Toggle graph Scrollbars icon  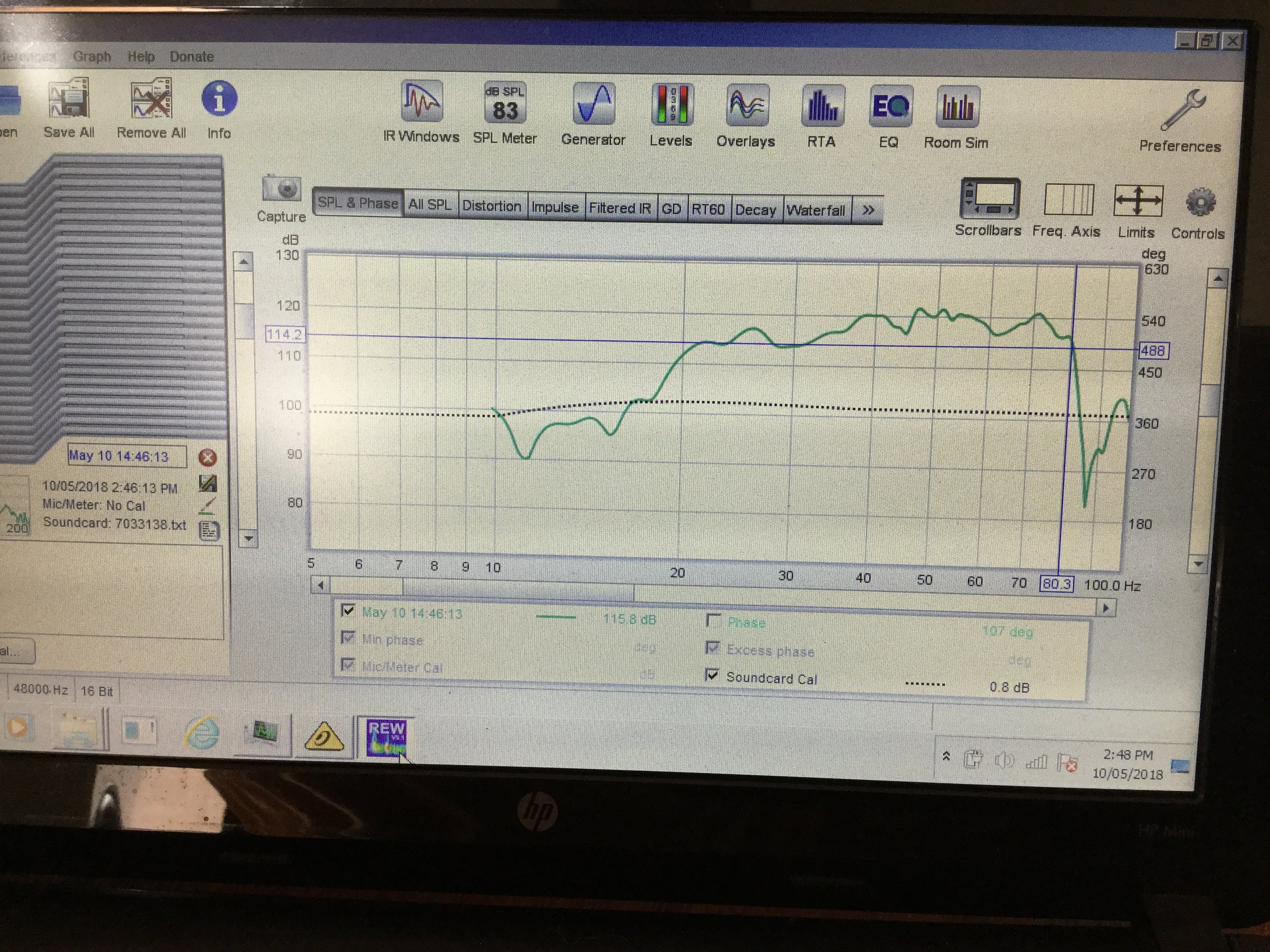990,199
